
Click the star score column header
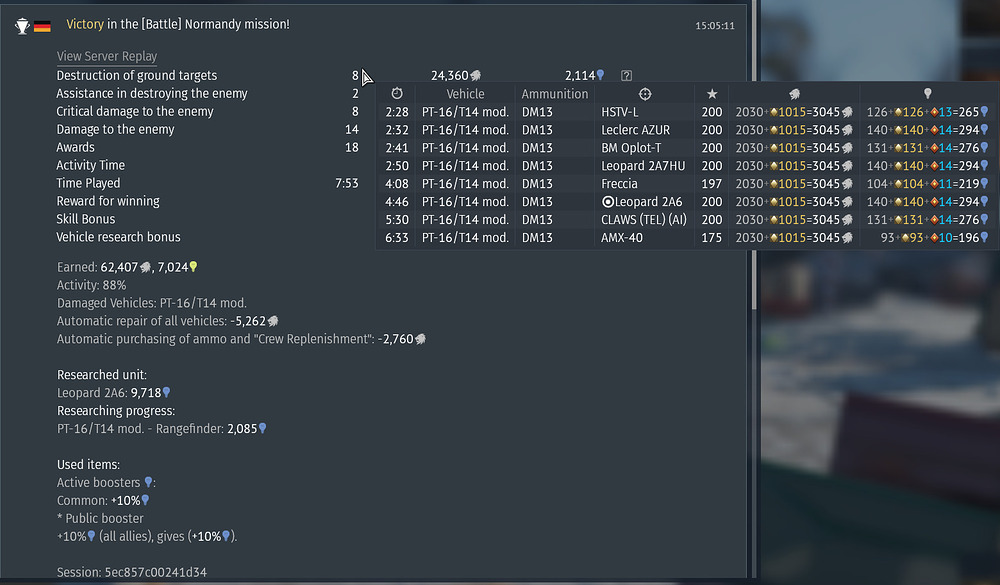coord(712,94)
